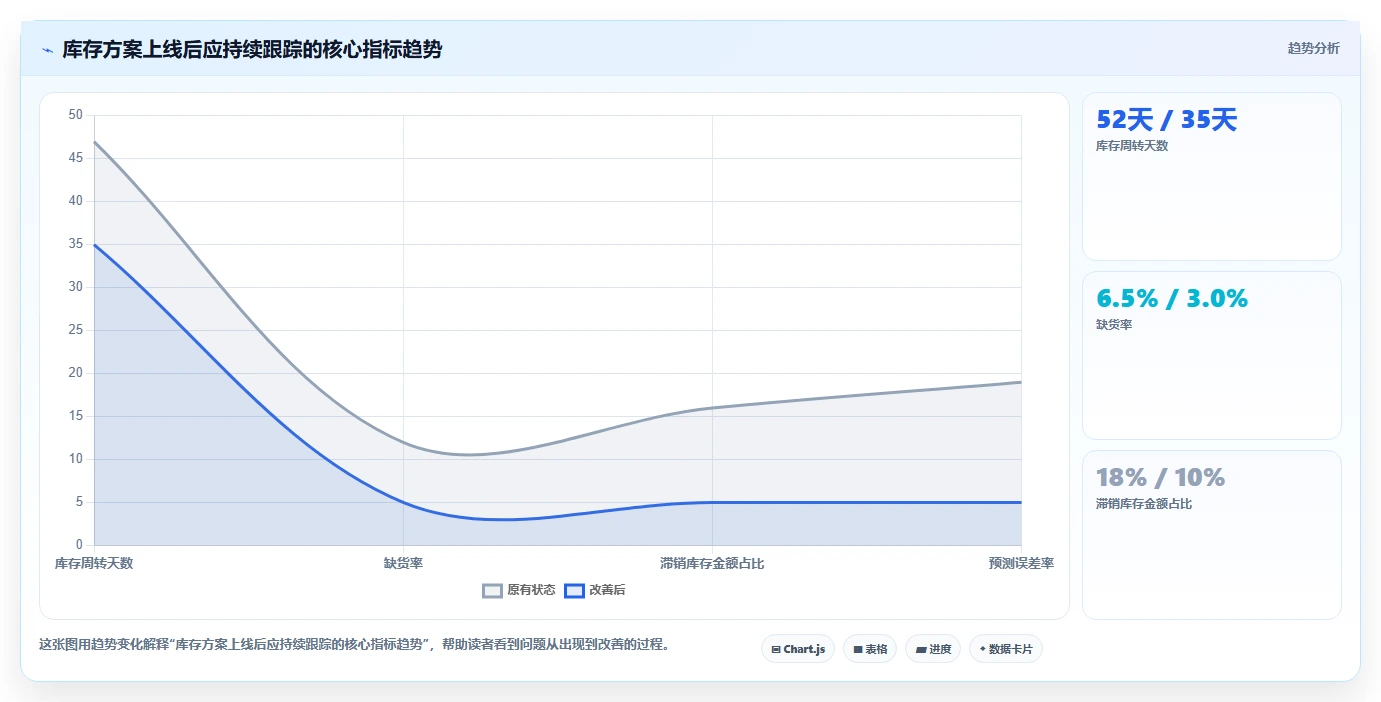Image resolution: width=1381 pixels, height=702 pixels.
Task: Click the y-axis value 50
Action: coord(76,115)
